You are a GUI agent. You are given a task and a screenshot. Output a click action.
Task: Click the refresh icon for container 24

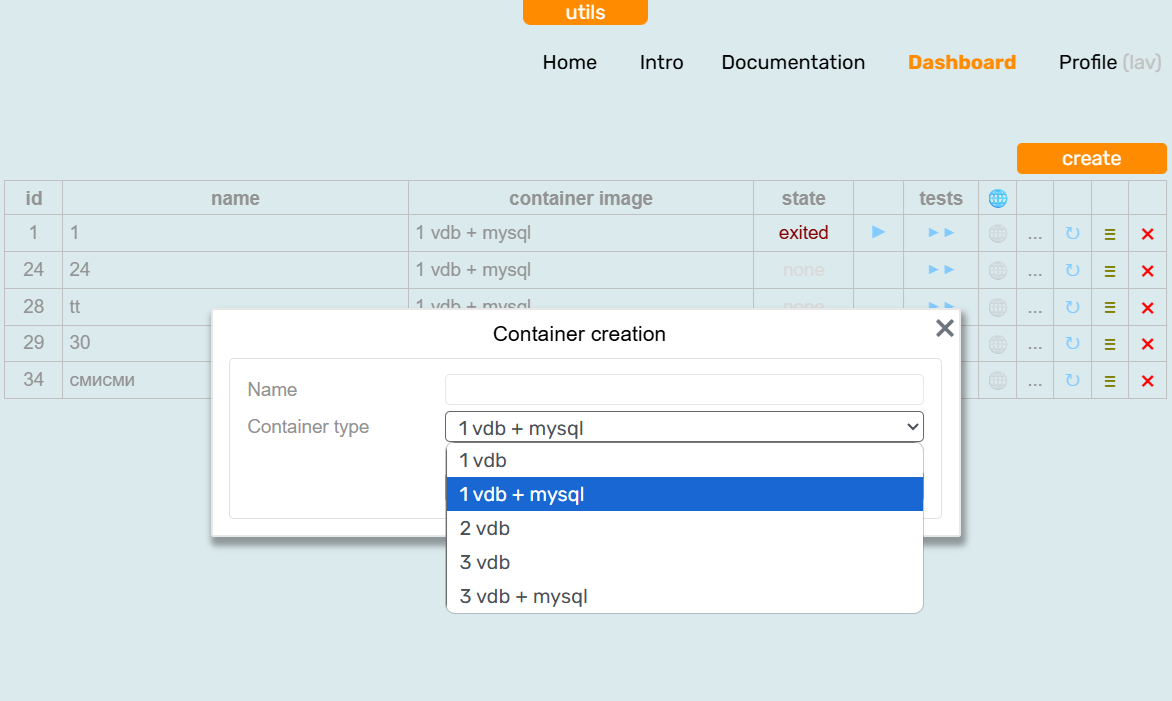coord(1072,270)
